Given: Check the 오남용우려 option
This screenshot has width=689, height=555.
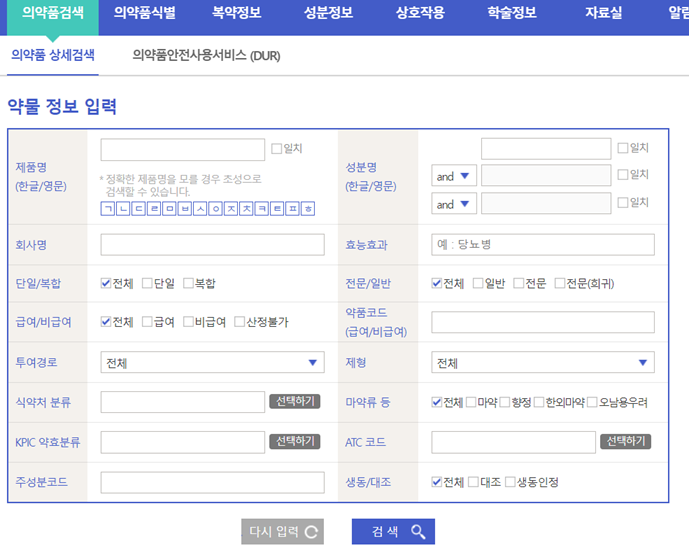Looking at the screenshot, I should click(592, 402).
